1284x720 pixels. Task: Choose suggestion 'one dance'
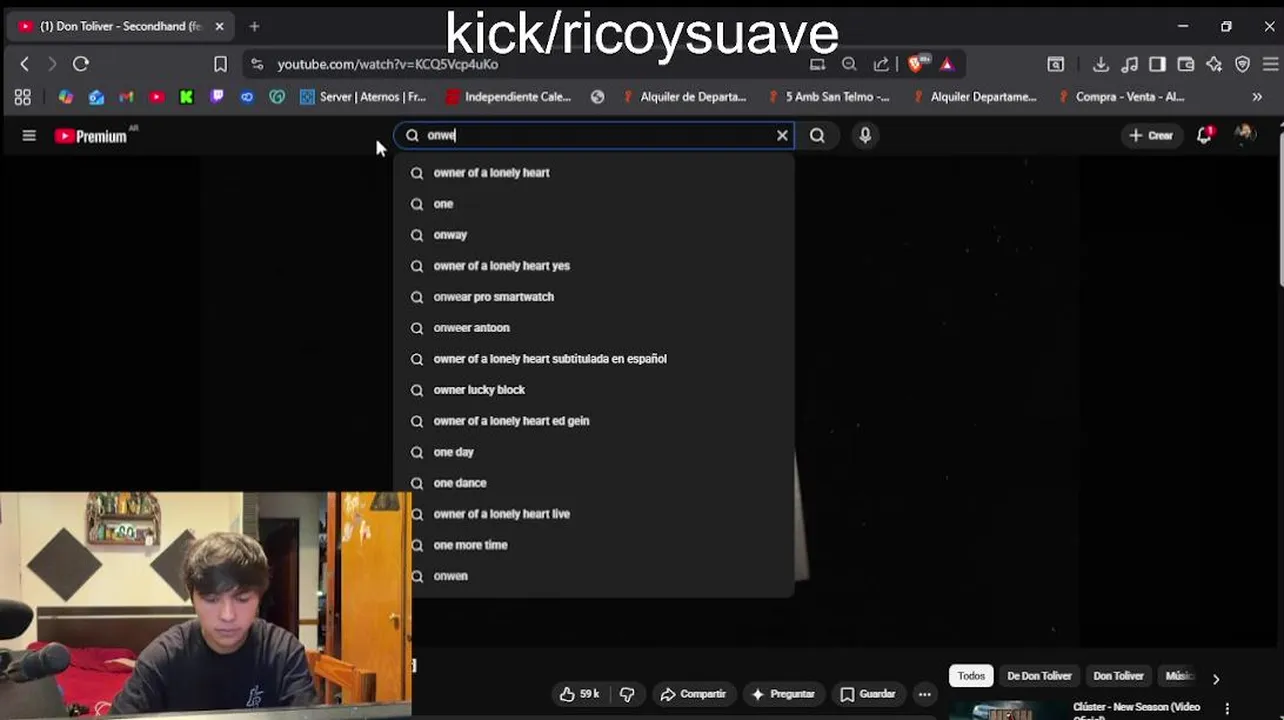594,483
